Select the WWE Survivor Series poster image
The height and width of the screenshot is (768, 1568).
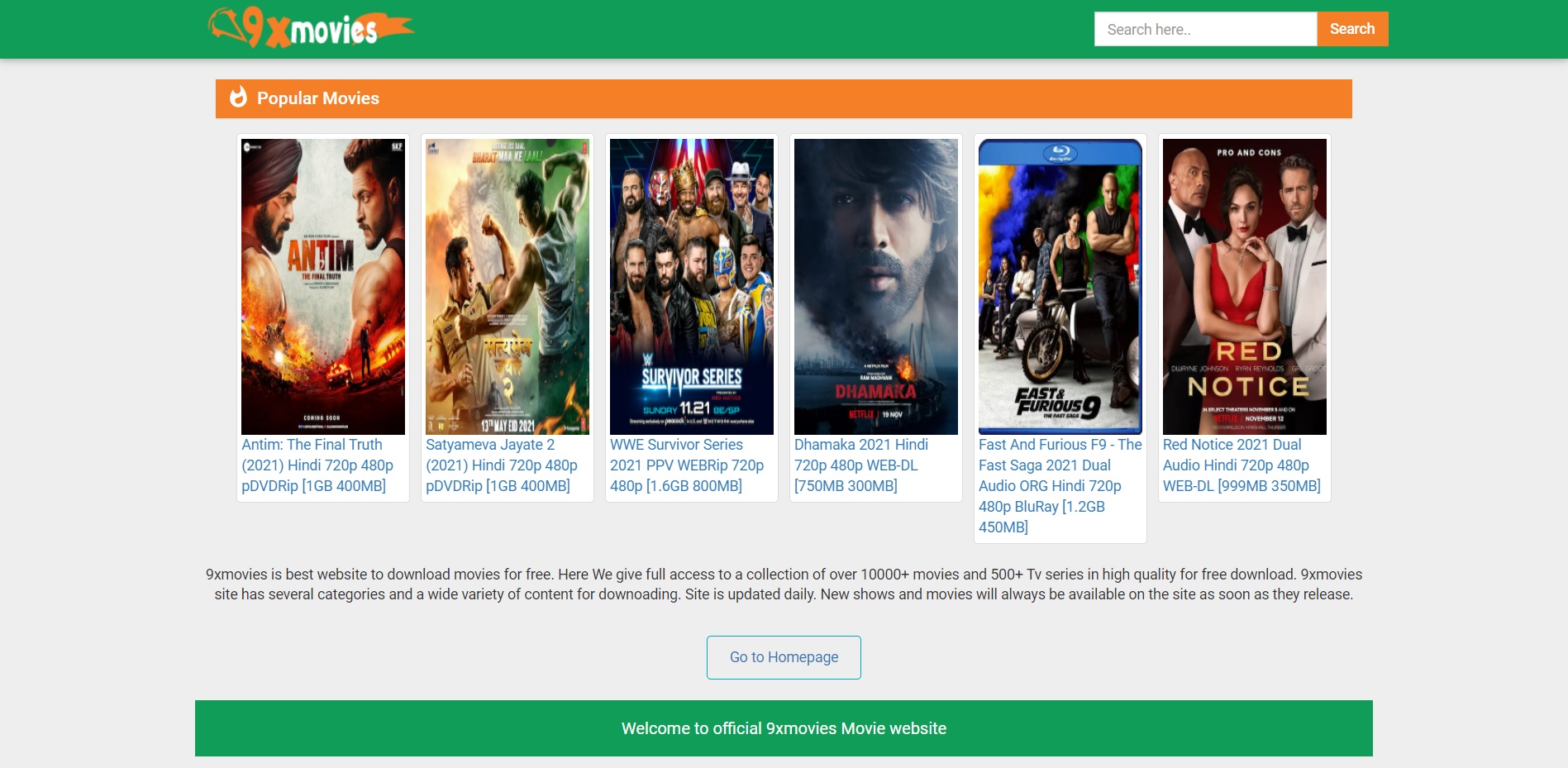692,286
